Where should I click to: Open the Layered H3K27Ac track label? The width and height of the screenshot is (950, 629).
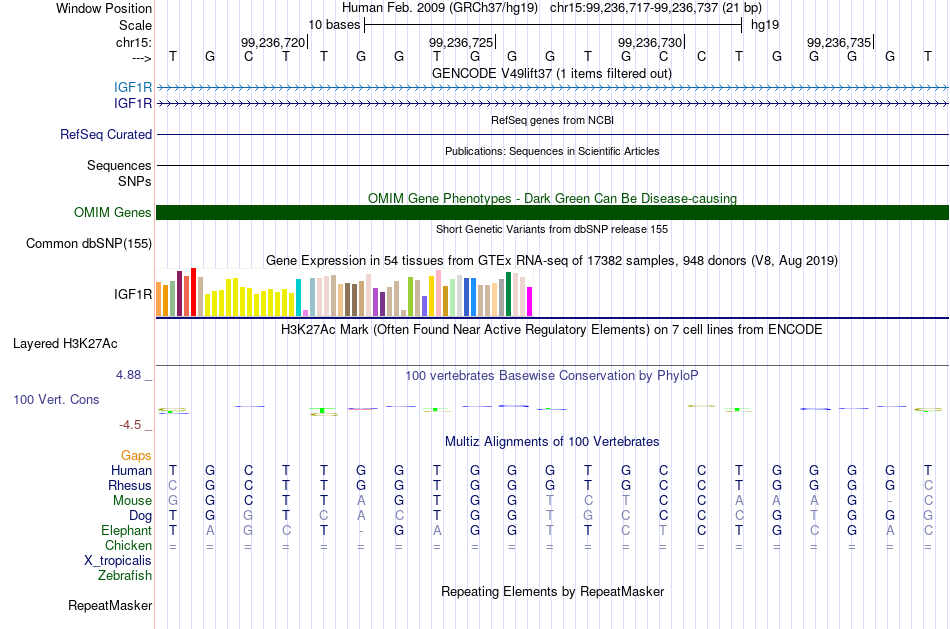pos(65,344)
